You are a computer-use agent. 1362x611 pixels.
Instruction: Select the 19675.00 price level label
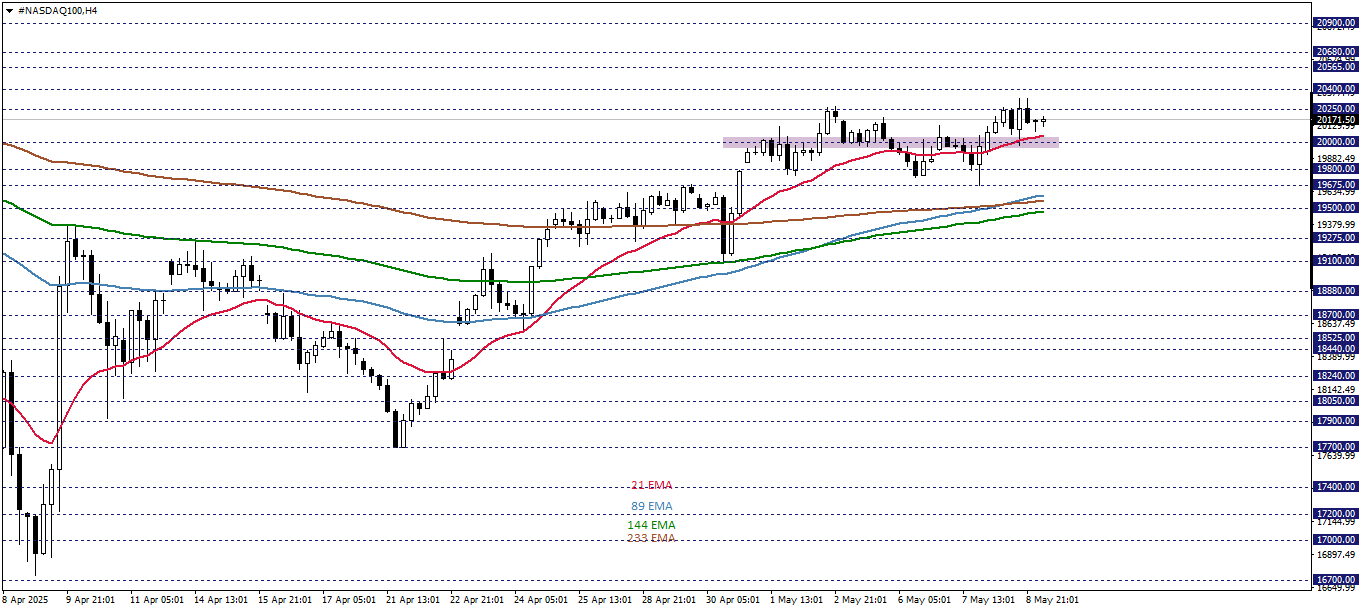1337,185
